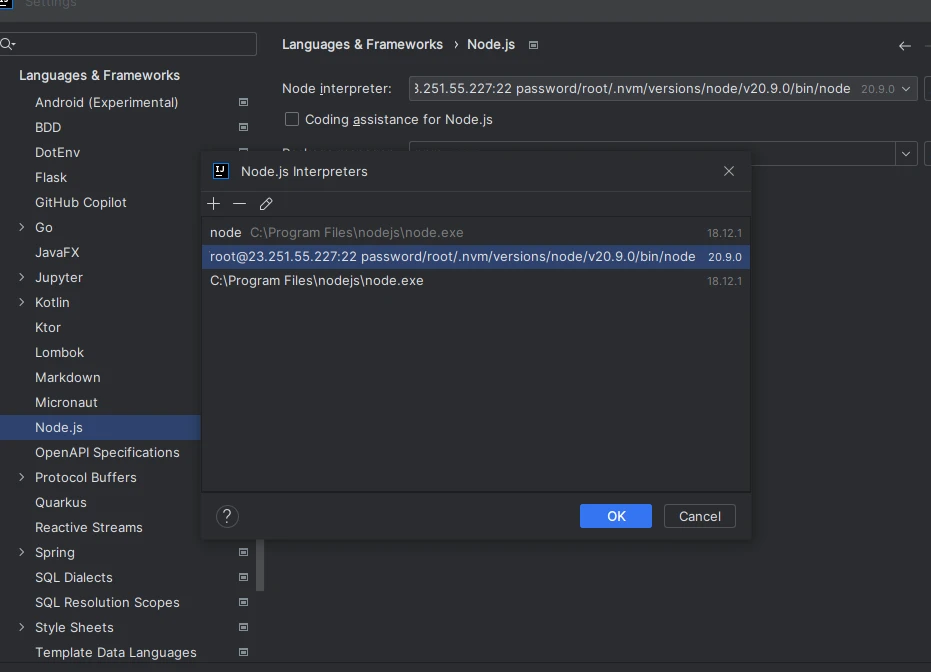Expand the Protocol Buffers node

pyautogui.click(x=22, y=477)
